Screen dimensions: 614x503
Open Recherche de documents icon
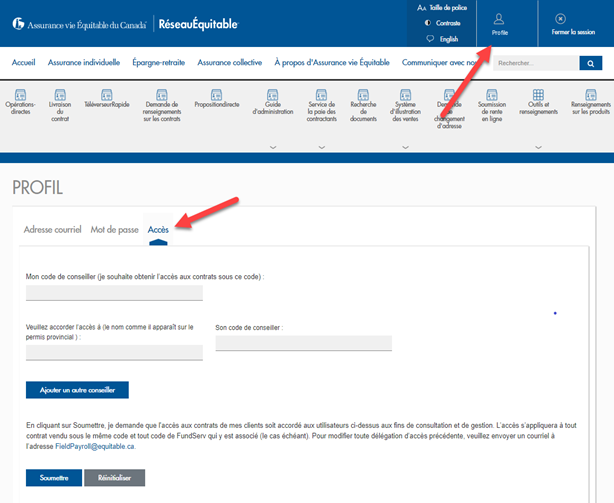coord(364,94)
